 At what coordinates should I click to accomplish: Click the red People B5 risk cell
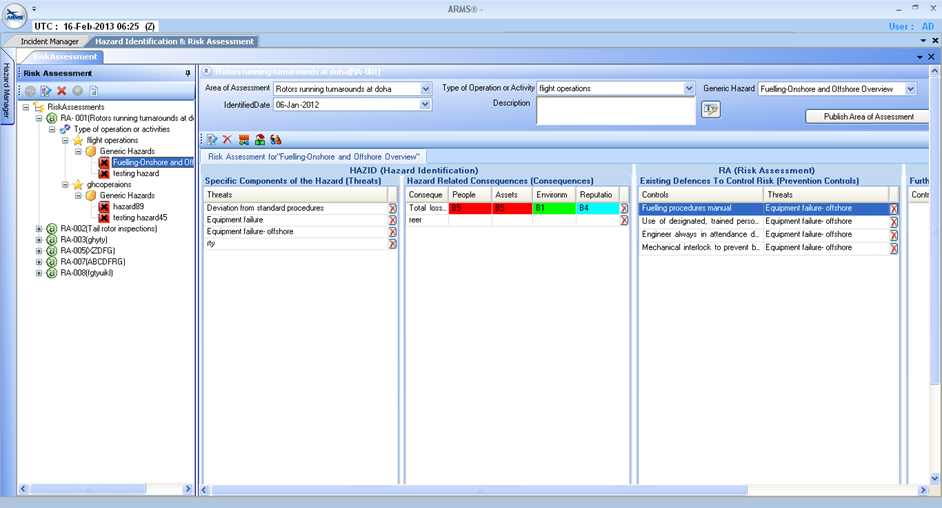coord(469,208)
